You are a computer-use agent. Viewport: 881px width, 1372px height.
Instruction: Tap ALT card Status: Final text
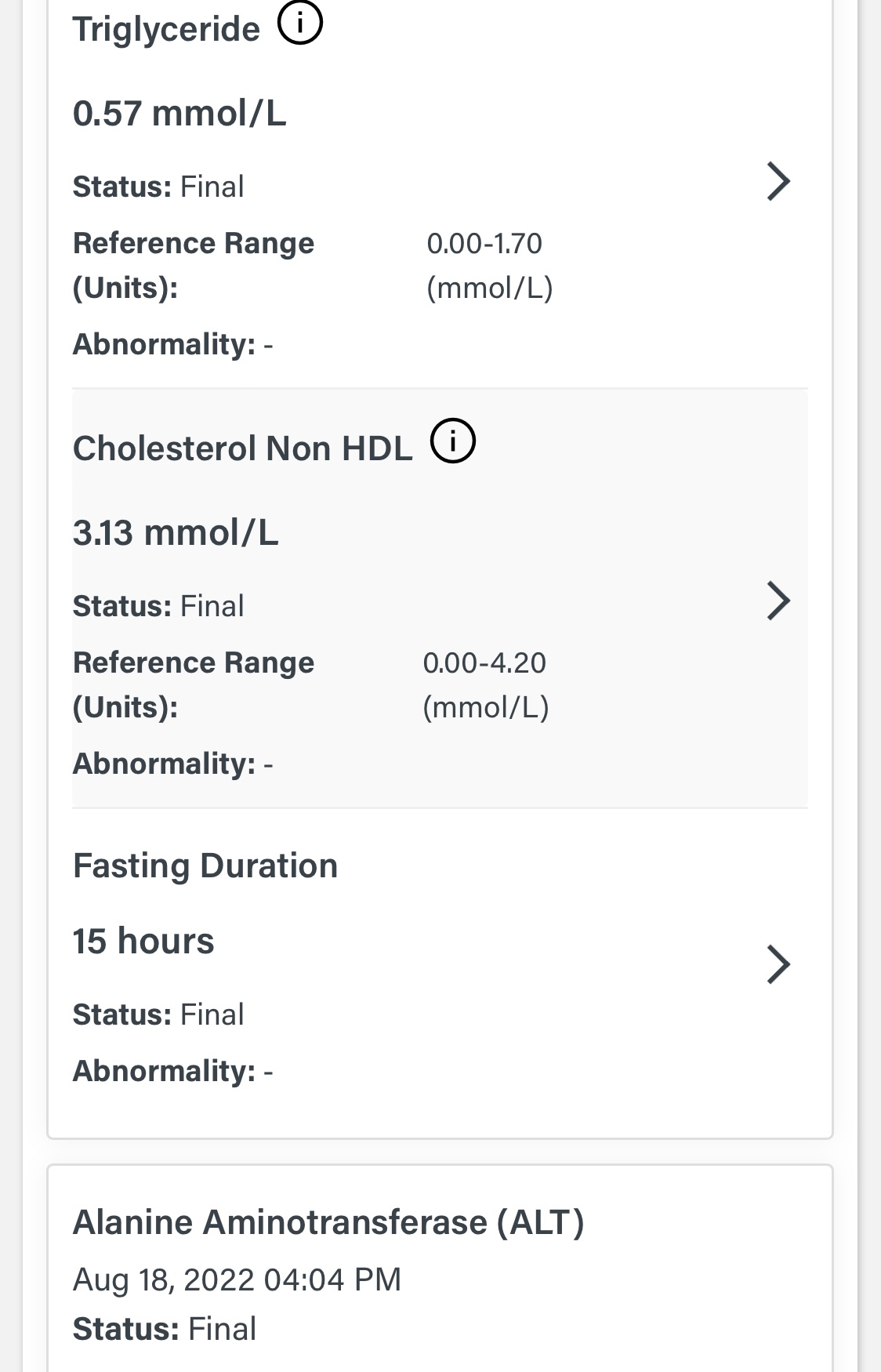pyautogui.click(x=165, y=1330)
